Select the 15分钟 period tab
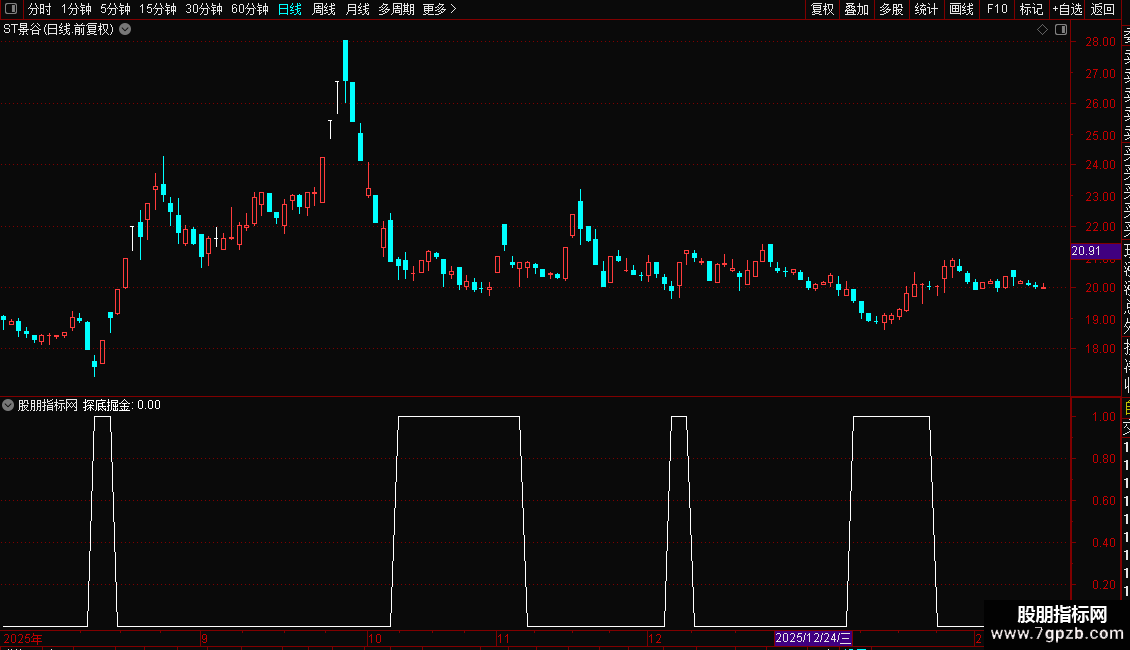Viewport: 1130px width, 650px height. pos(157,9)
